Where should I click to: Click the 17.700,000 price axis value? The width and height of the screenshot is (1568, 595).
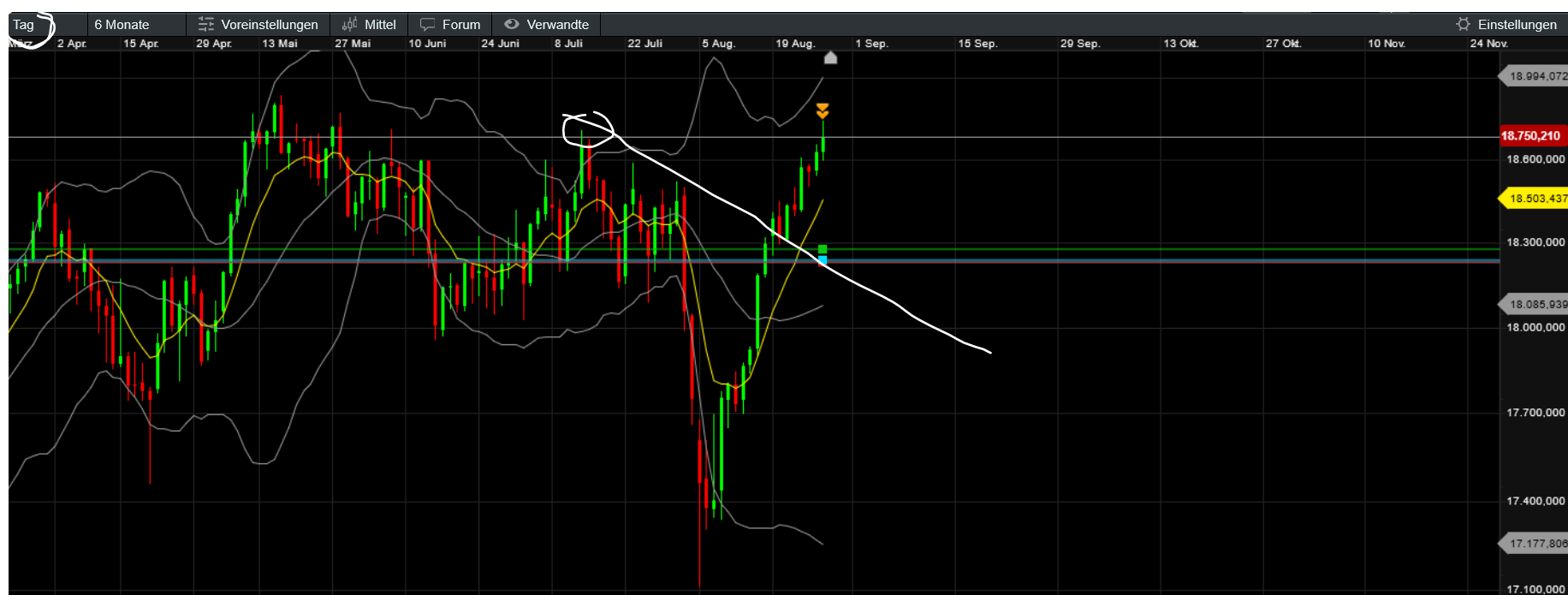pos(1535,413)
